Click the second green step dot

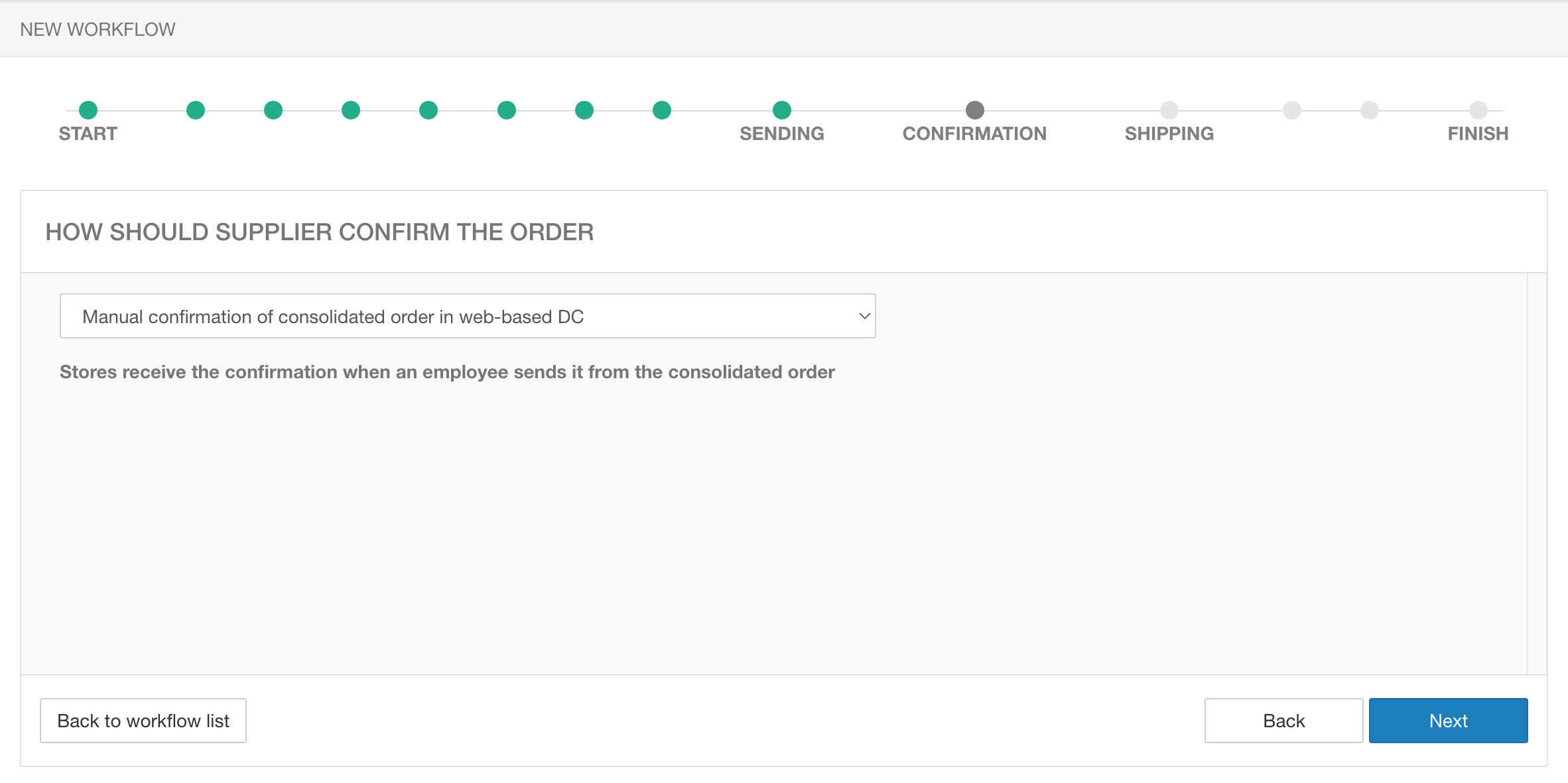[x=196, y=110]
